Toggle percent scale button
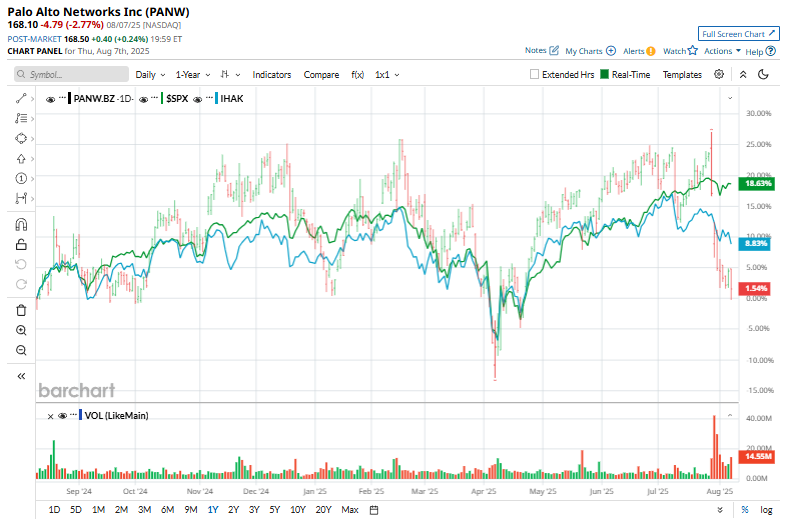This screenshot has height=527, width=787. click(745, 510)
